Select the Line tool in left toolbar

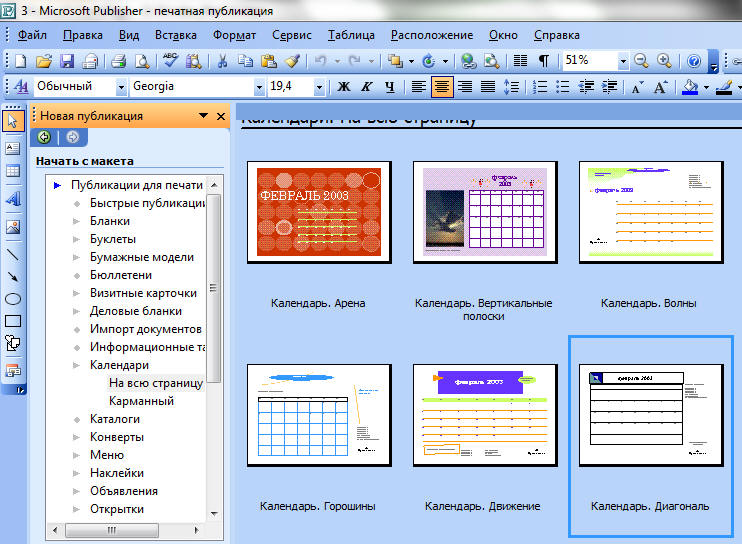point(13,255)
